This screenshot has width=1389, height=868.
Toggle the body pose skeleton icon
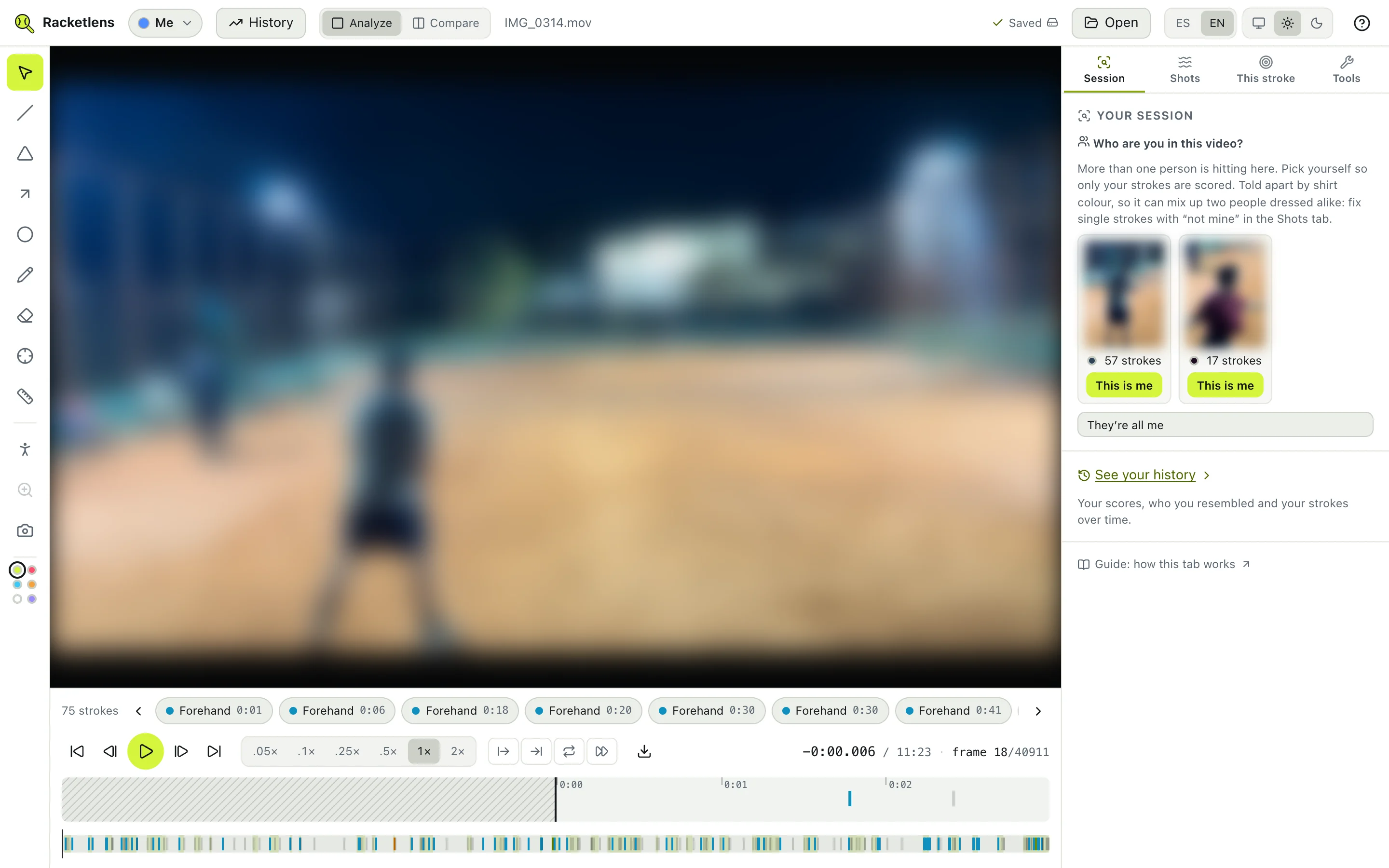click(x=25, y=449)
